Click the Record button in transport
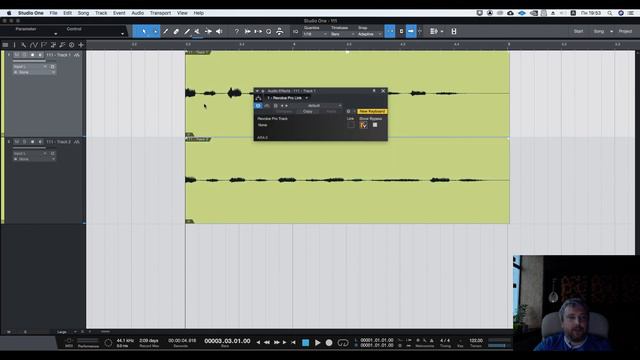The width and height of the screenshot is (640, 360). click(x=329, y=343)
